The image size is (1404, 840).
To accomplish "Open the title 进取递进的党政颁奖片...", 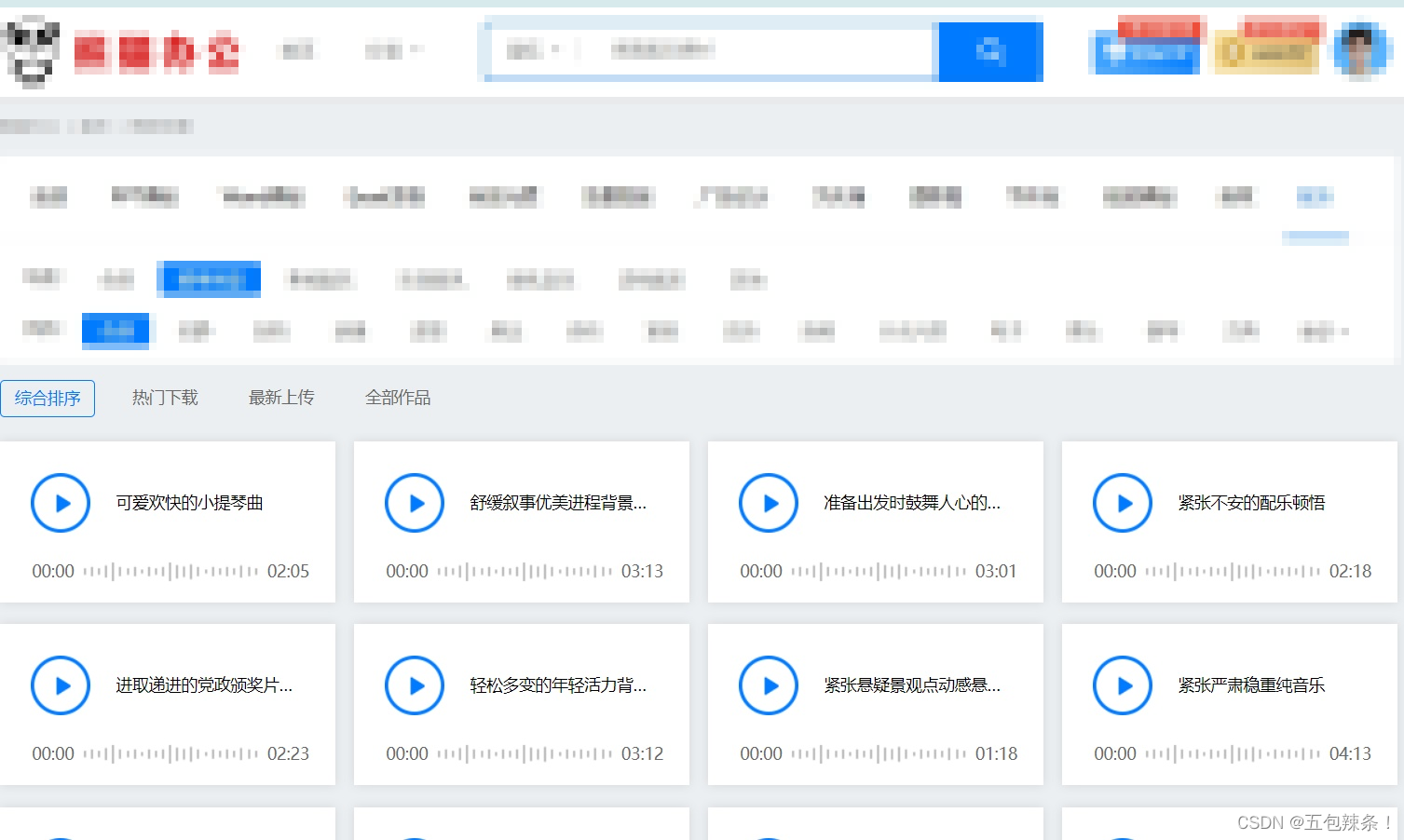I will pyautogui.click(x=204, y=685).
